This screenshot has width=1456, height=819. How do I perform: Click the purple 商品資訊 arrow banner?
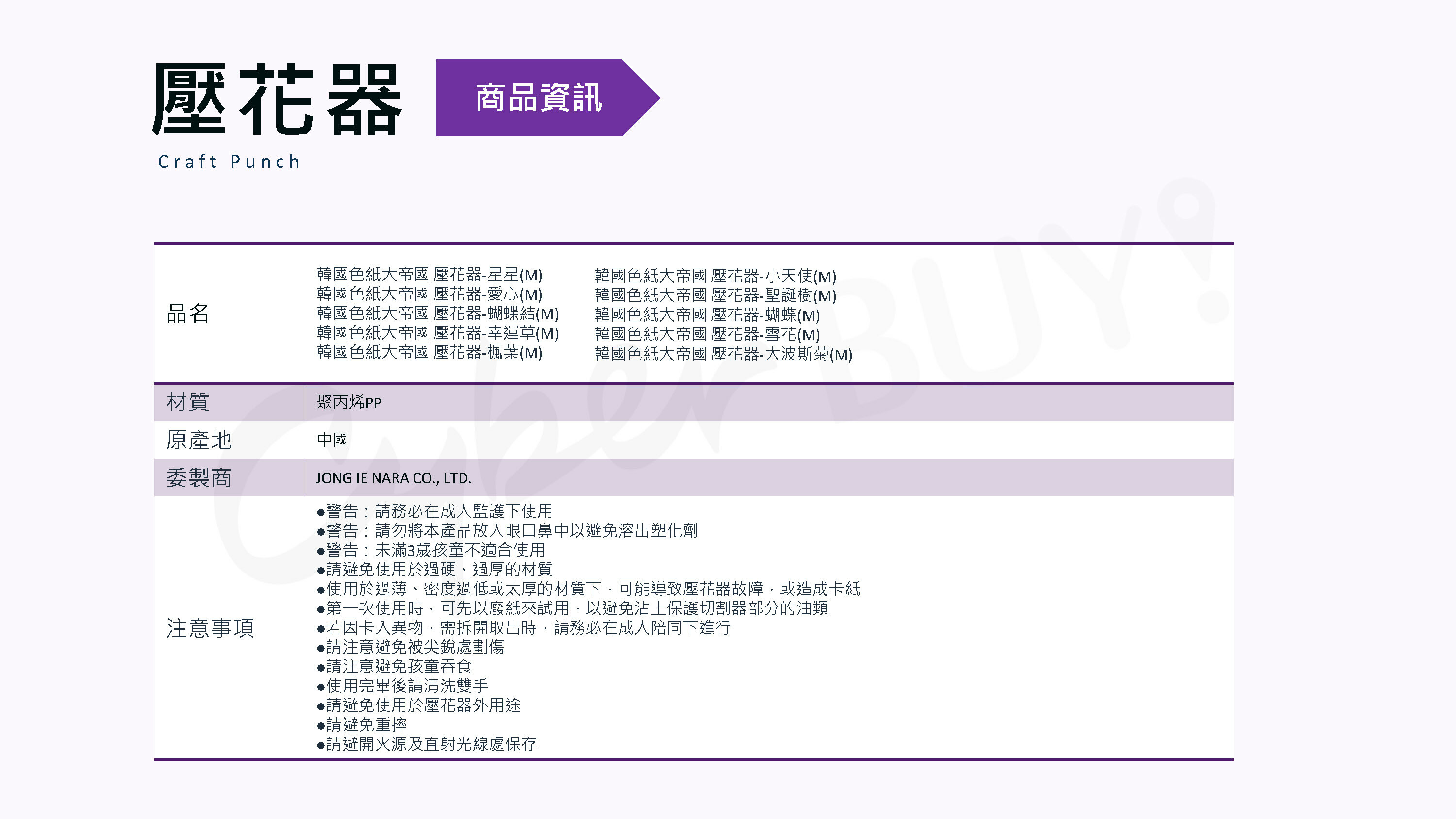539,98
